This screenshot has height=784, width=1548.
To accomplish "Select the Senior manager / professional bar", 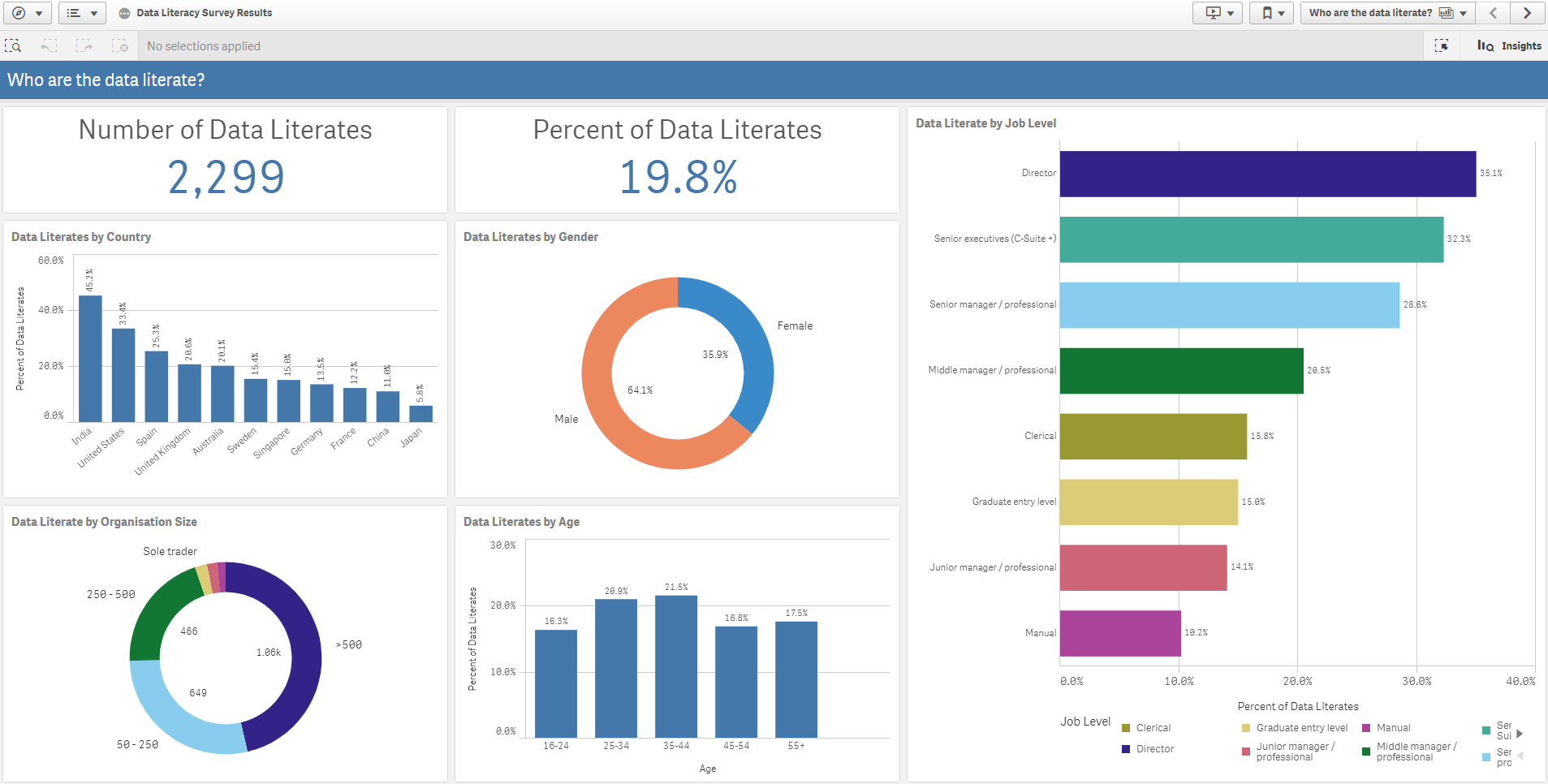I will [x=1230, y=305].
